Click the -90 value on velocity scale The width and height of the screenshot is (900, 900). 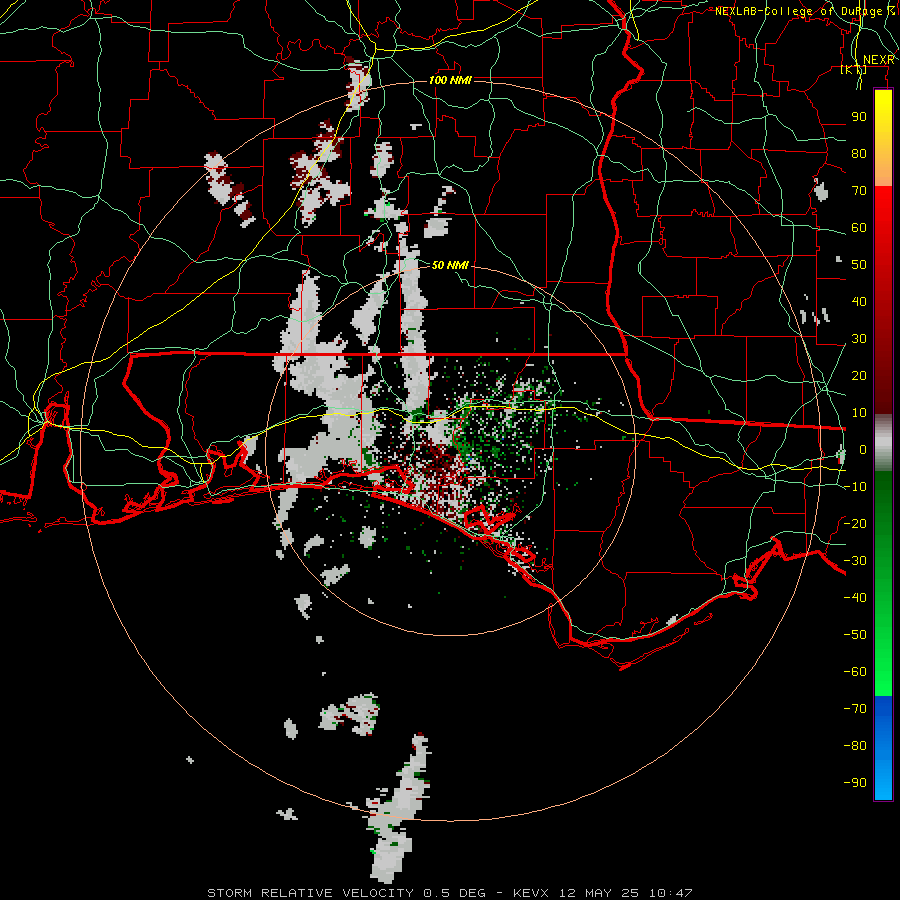[x=855, y=782]
